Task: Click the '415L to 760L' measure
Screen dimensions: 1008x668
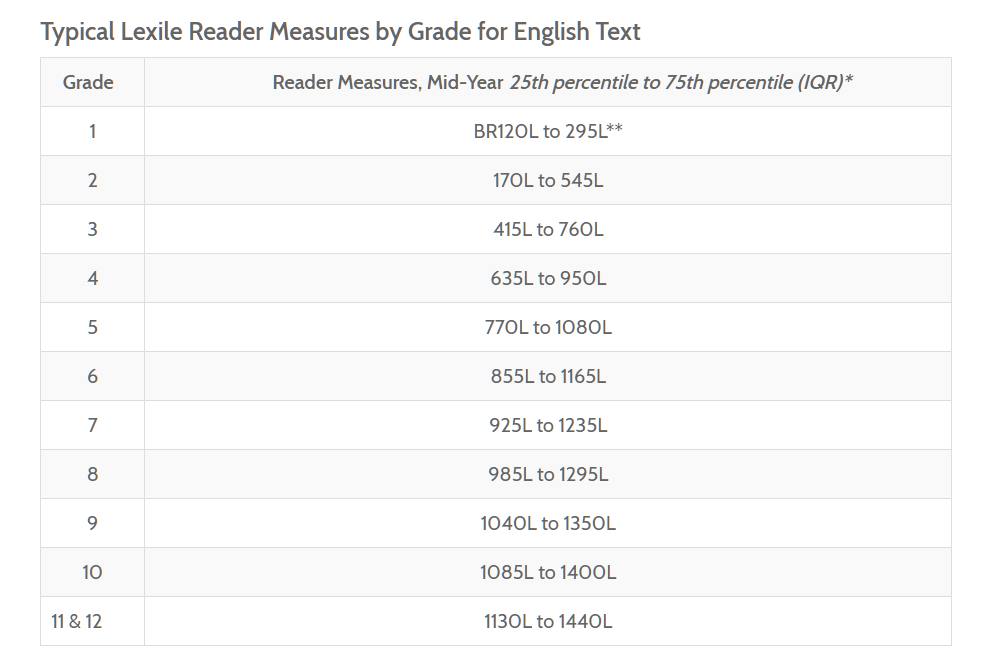Action: 548,229
